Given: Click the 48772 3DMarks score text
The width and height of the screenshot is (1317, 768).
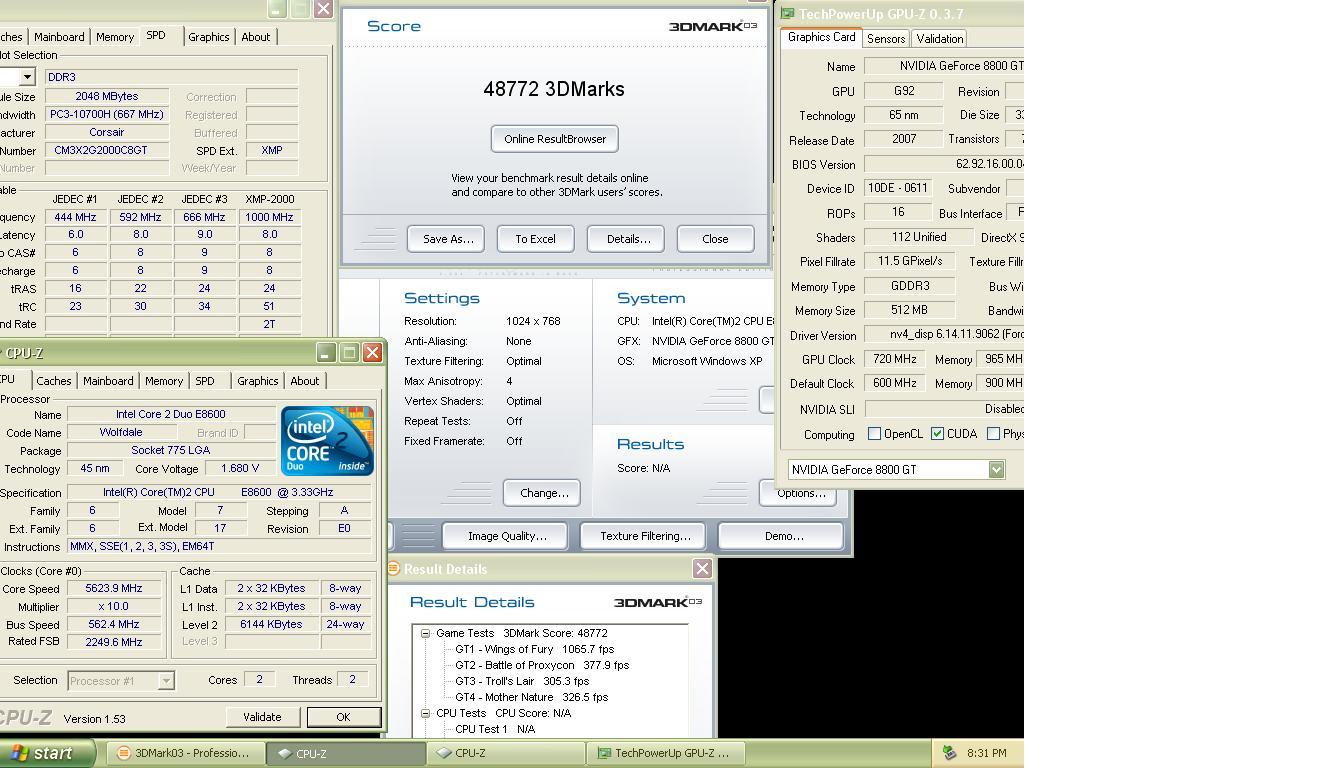Looking at the screenshot, I should pos(554,89).
